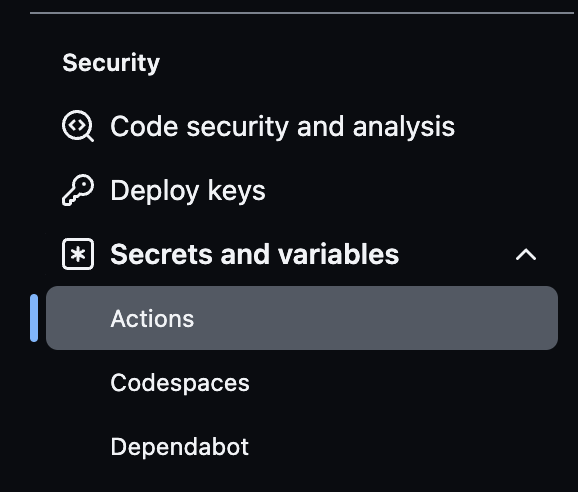Click the Code security and analysis label text

[283, 126]
